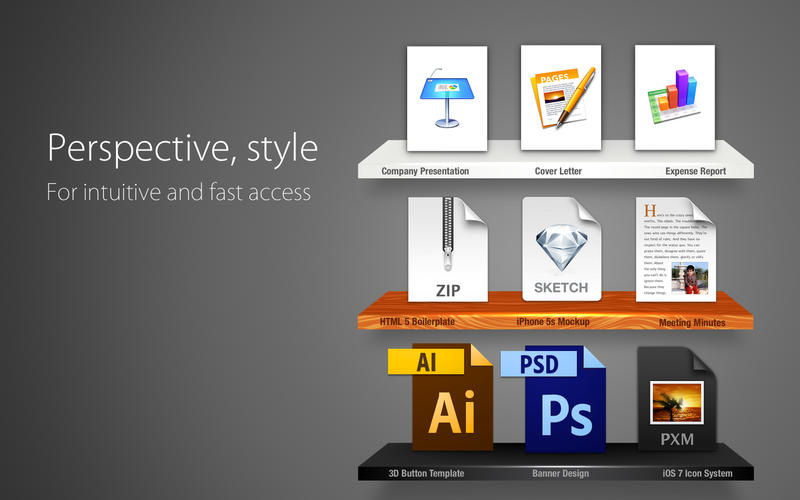Click the 'Perspective, style' headline text

(183, 148)
